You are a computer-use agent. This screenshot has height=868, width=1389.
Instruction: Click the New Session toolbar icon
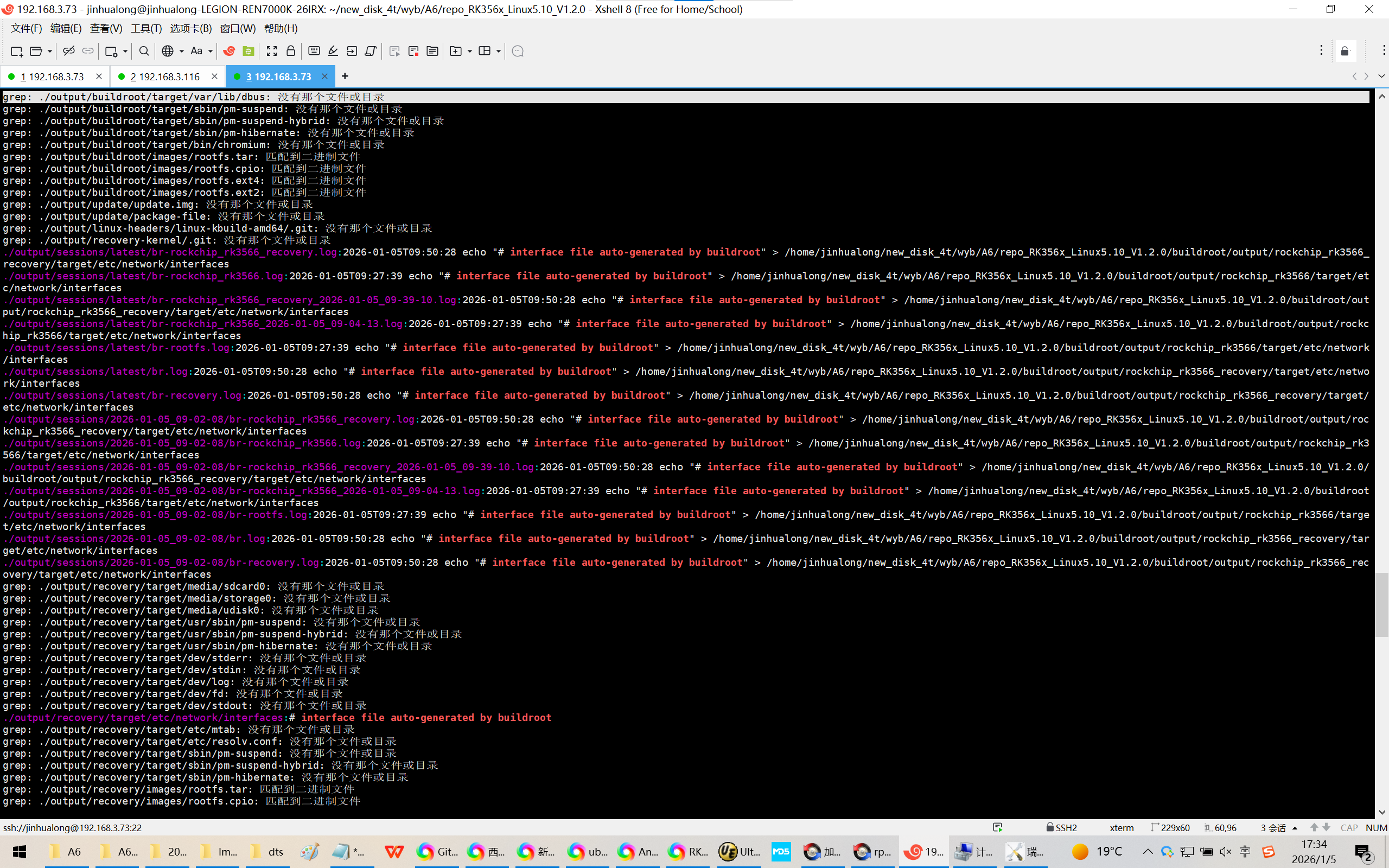[x=17, y=51]
